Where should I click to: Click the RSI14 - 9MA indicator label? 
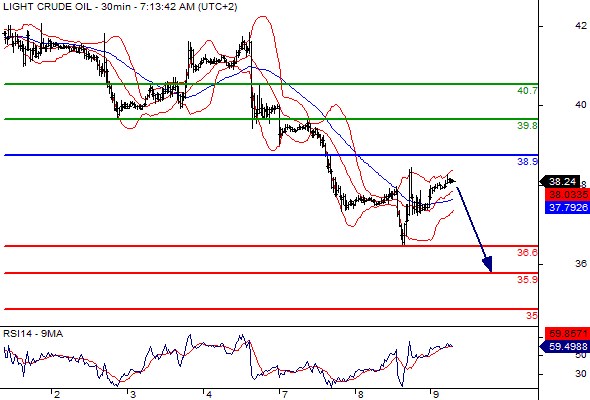click(x=33, y=334)
